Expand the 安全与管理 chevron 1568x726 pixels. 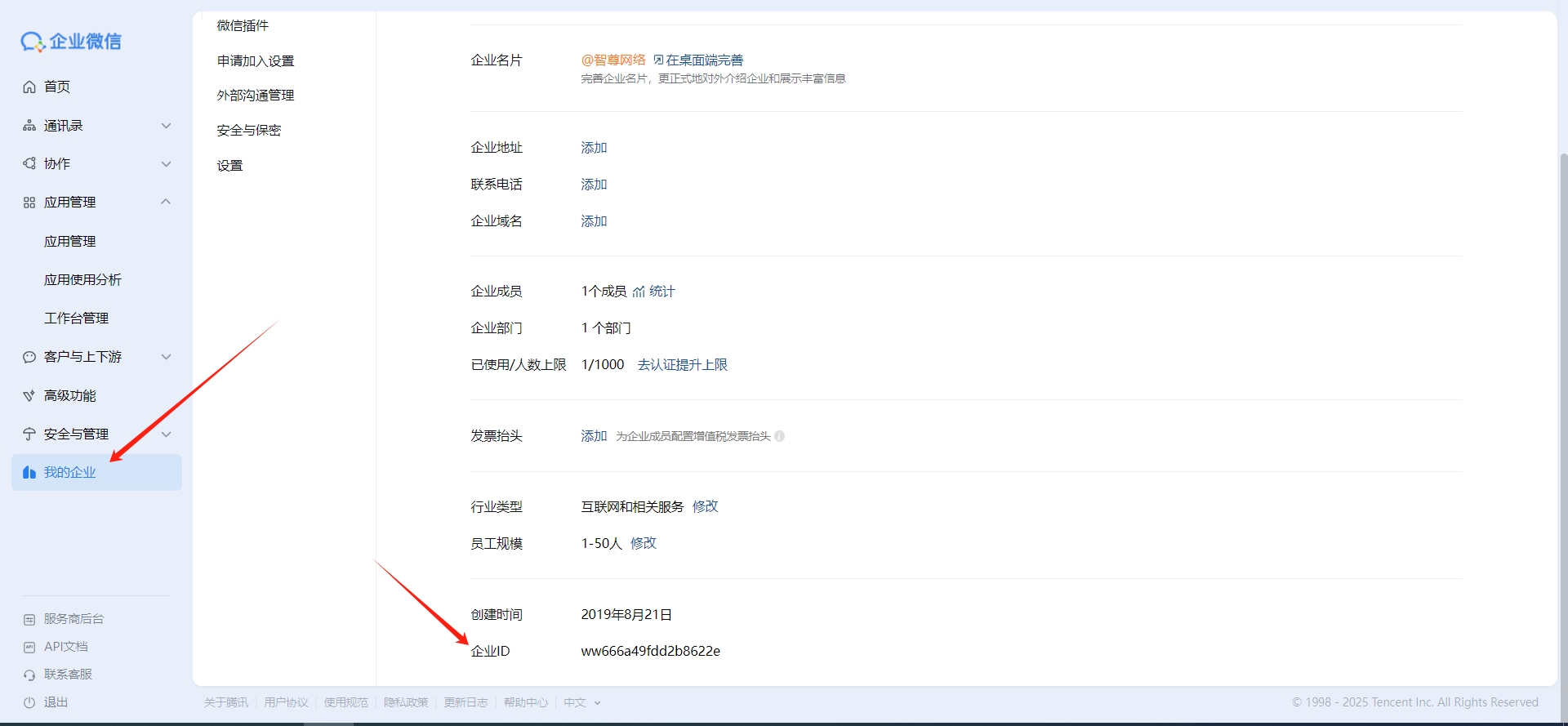coord(166,434)
